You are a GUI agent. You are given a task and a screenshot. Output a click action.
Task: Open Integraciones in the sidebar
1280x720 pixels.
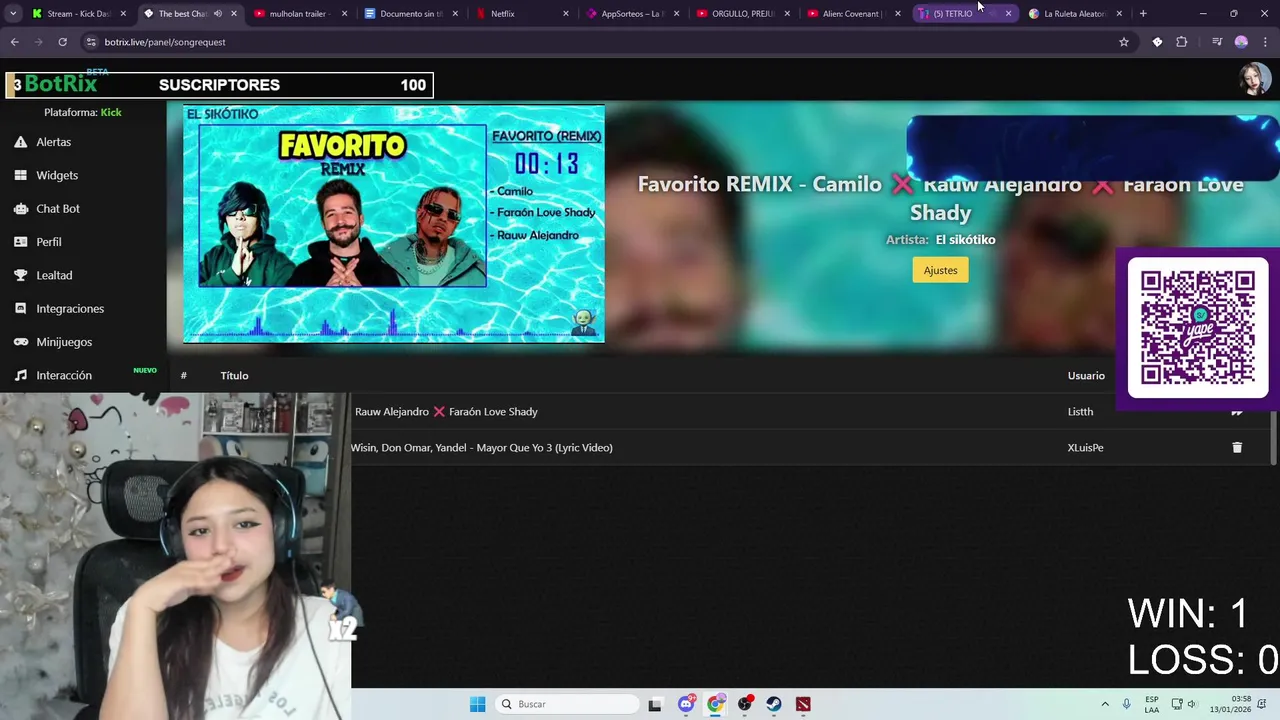pyautogui.click(x=70, y=309)
